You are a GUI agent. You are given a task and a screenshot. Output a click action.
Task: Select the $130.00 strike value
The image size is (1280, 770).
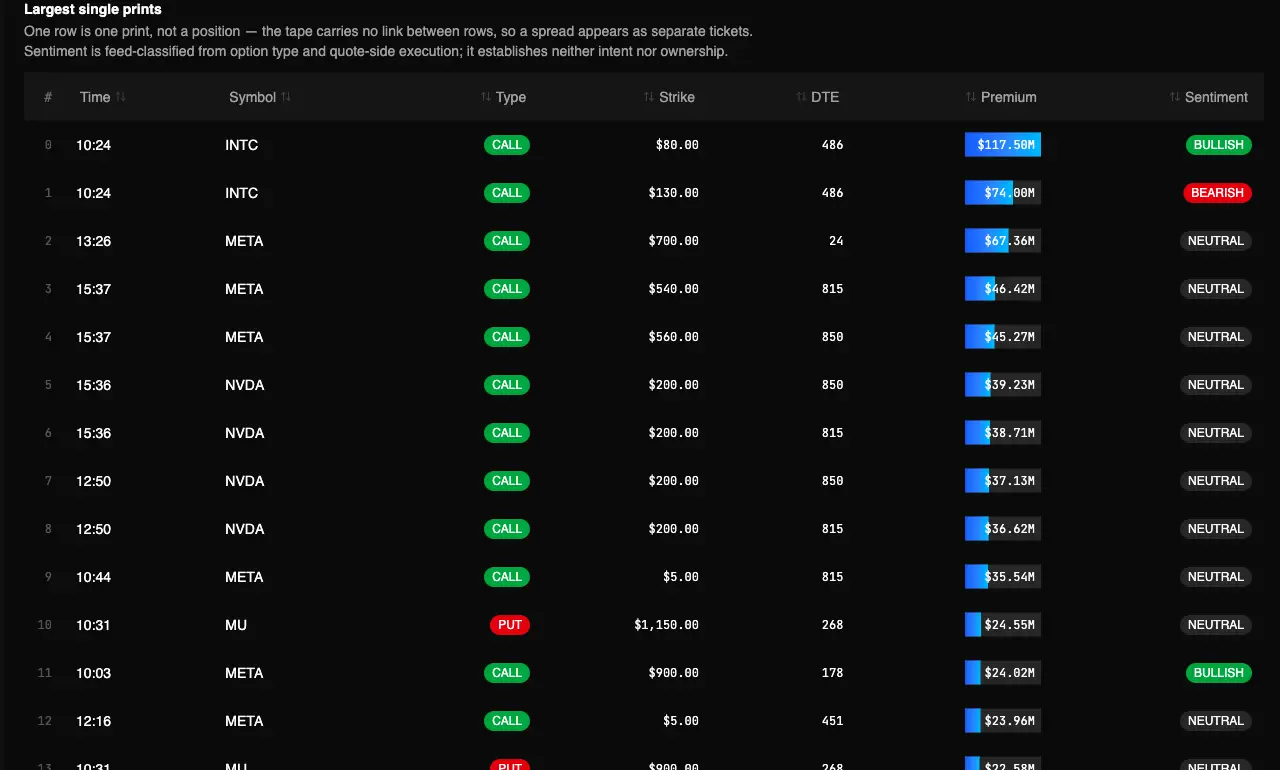tap(674, 193)
